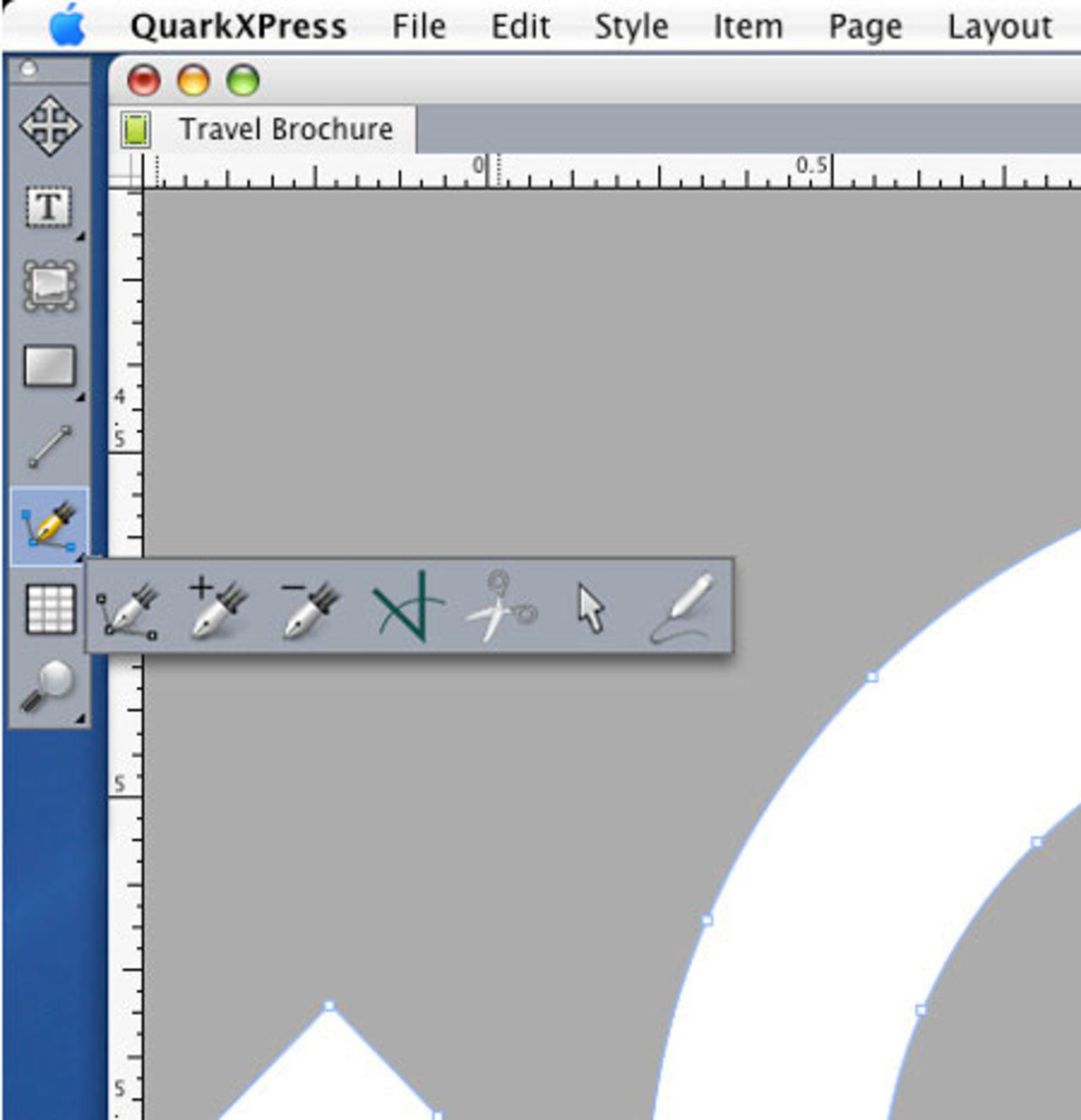Select the Freehand Line tool
The width and height of the screenshot is (1081, 1120).
click(684, 604)
